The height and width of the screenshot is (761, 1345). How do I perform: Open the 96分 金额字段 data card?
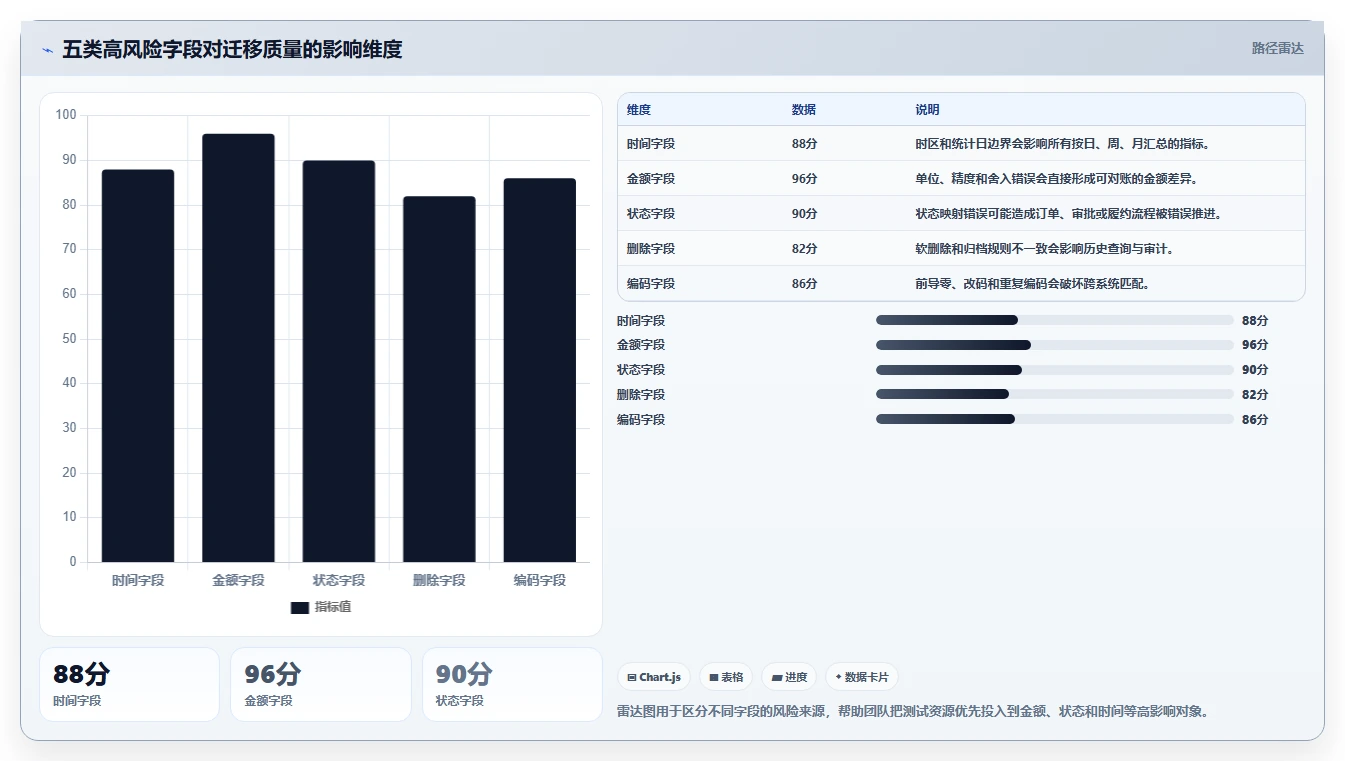point(321,684)
